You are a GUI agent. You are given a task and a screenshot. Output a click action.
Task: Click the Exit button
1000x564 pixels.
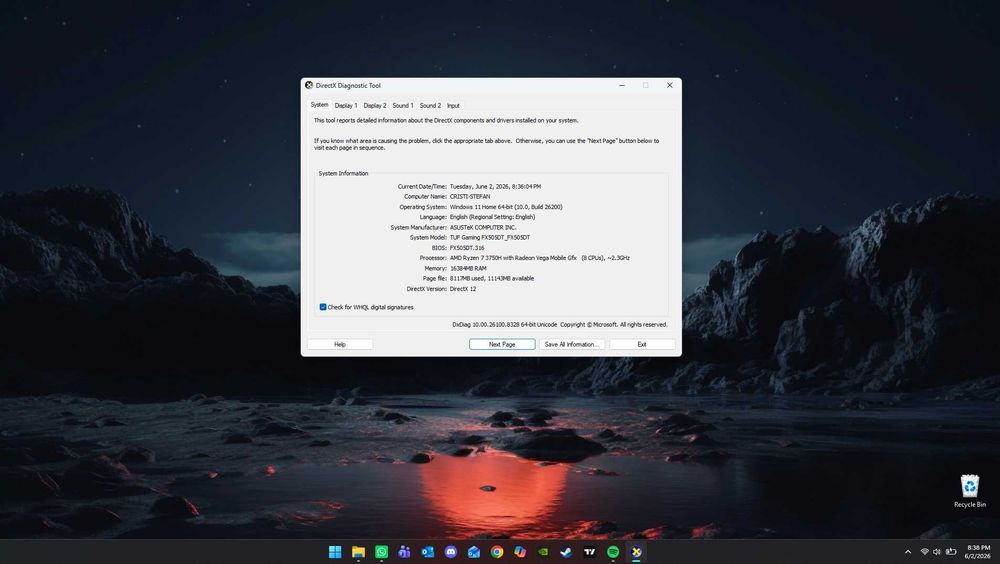pos(642,345)
